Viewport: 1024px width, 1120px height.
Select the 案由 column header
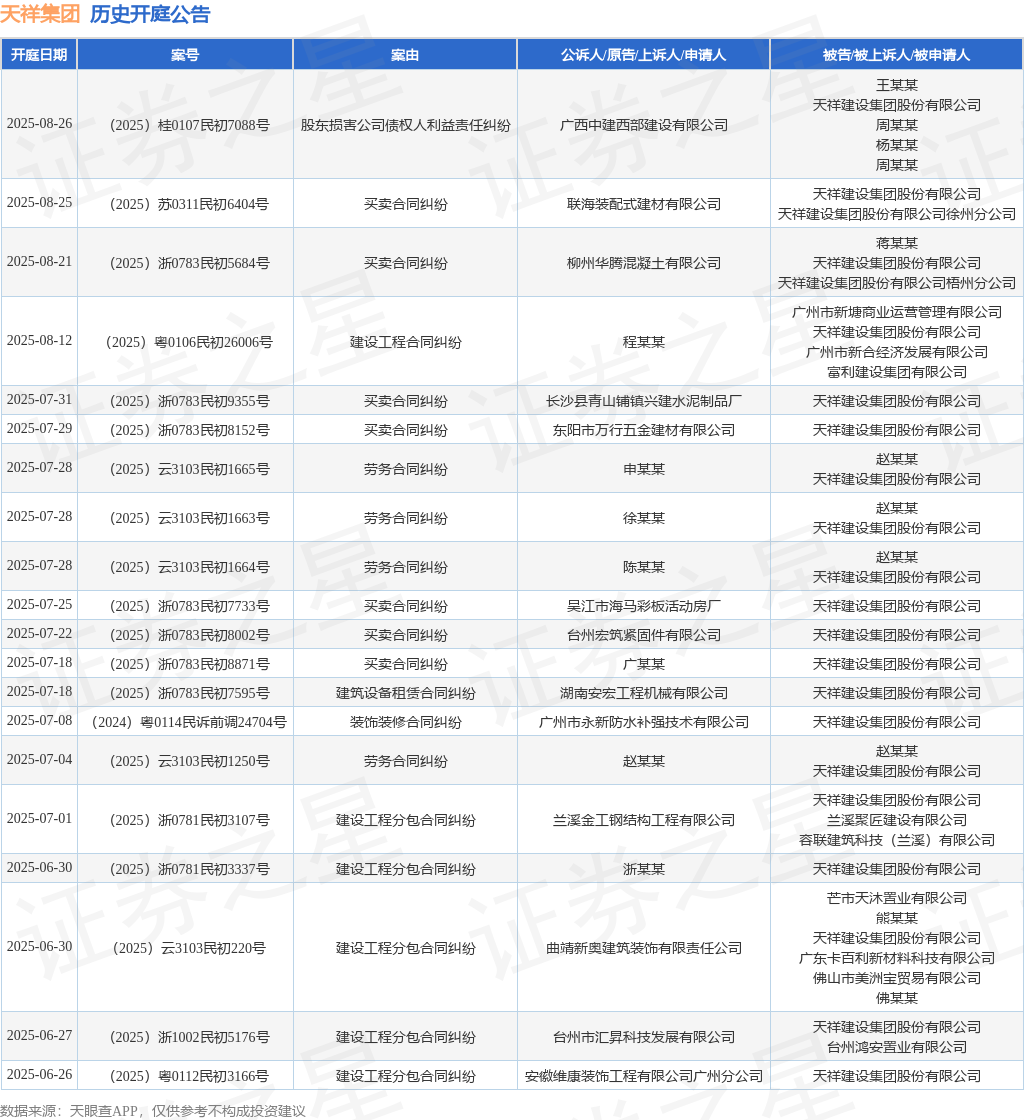coord(405,55)
